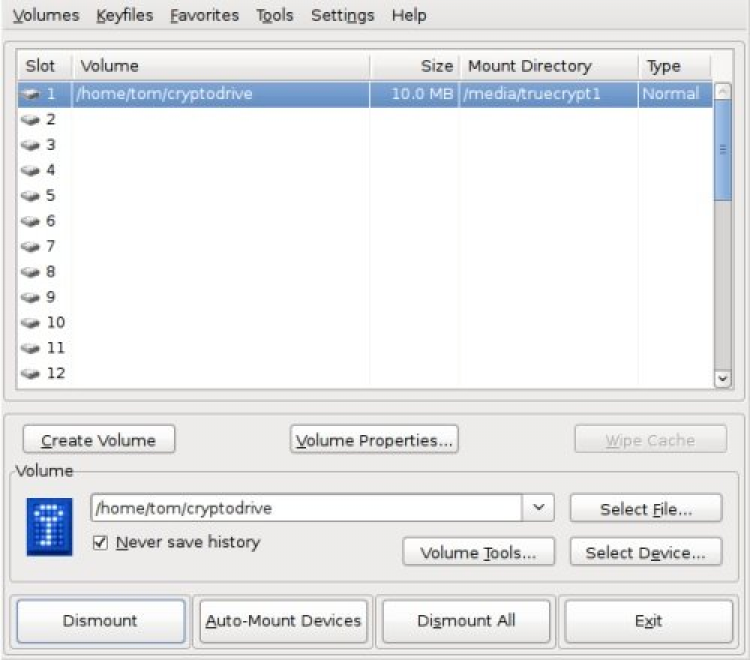Exit the application via Exit button
The height and width of the screenshot is (660, 750).
point(649,621)
